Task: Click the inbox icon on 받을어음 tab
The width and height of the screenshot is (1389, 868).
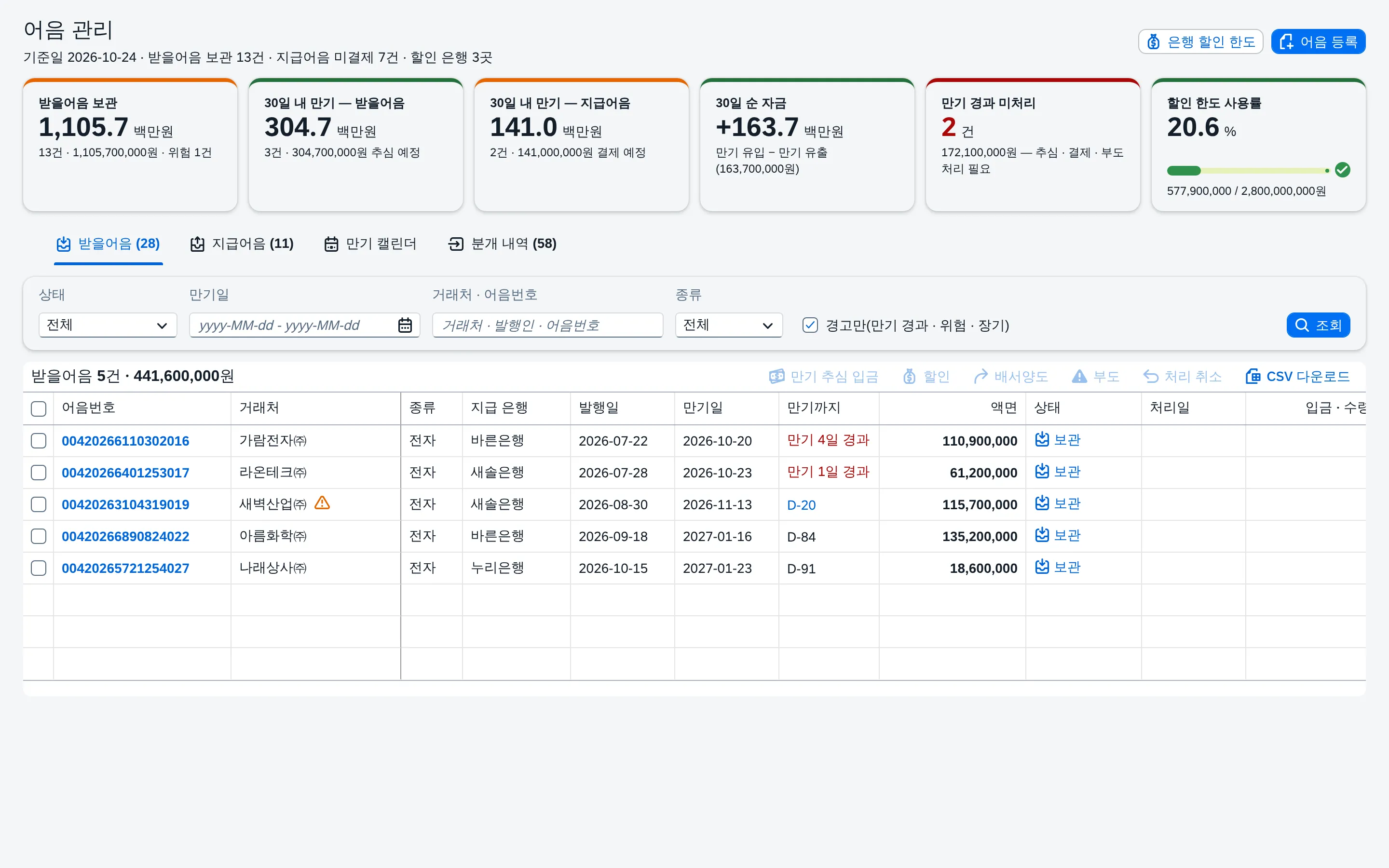Action: point(64,244)
